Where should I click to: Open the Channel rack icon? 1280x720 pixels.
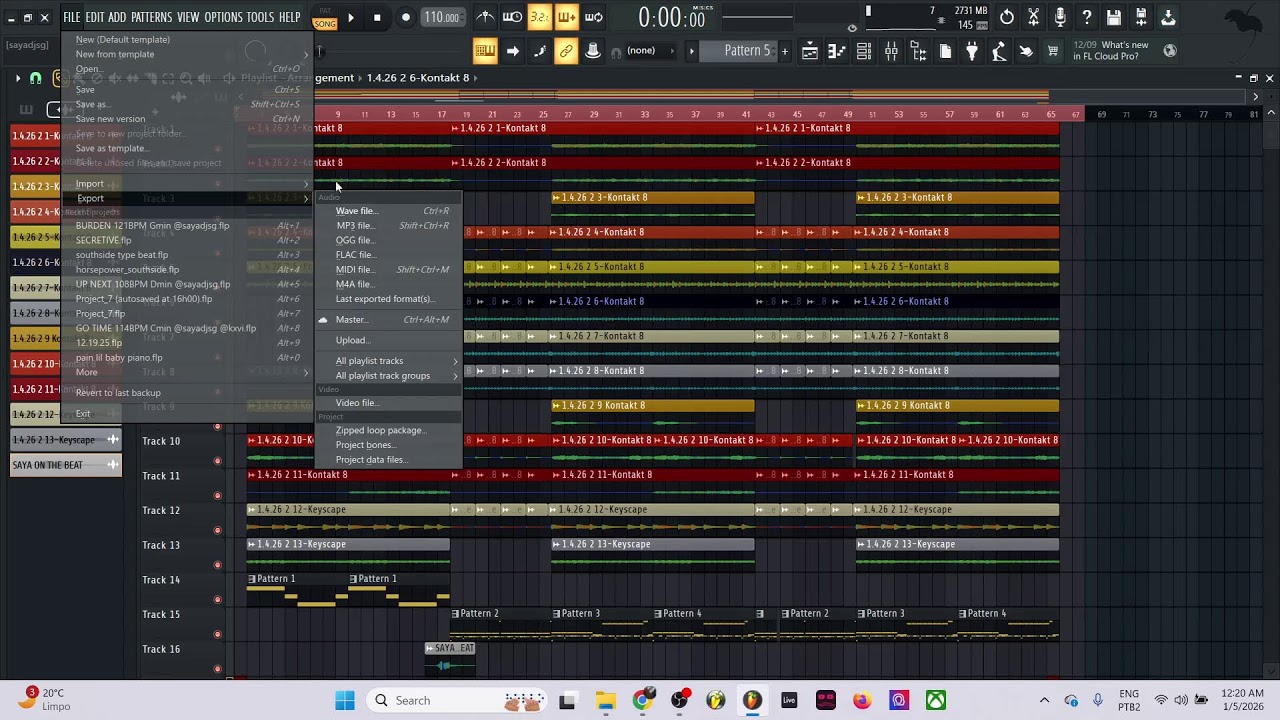click(x=864, y=51)
